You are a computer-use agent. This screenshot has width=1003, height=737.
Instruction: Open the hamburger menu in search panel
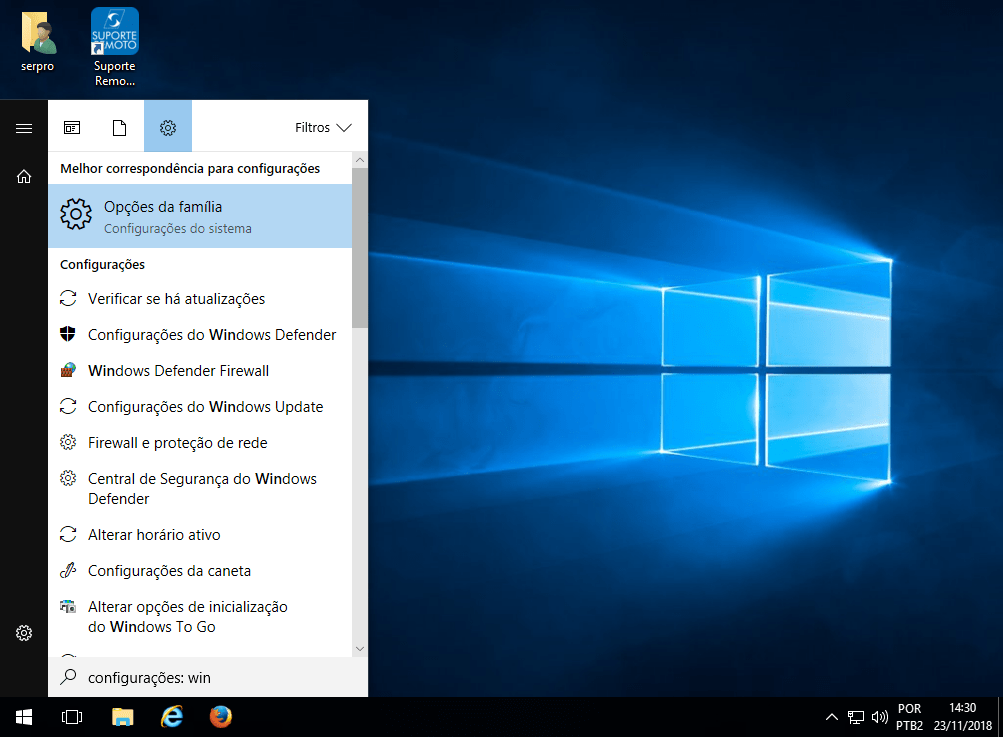pyautogui.click(x=24, y=128)
